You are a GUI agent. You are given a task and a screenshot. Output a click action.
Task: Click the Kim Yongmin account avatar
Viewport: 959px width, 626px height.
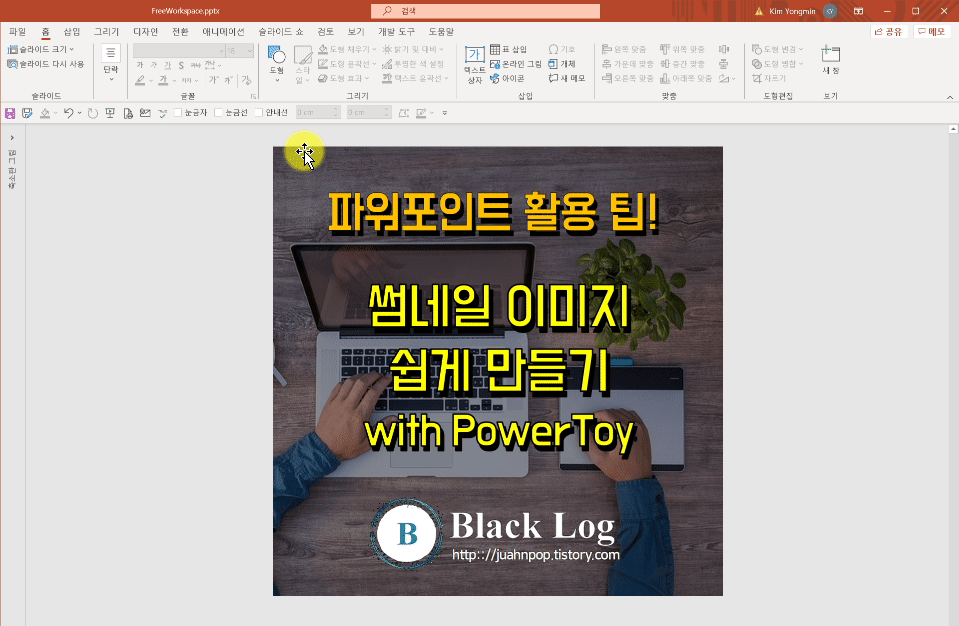point(830,11)
